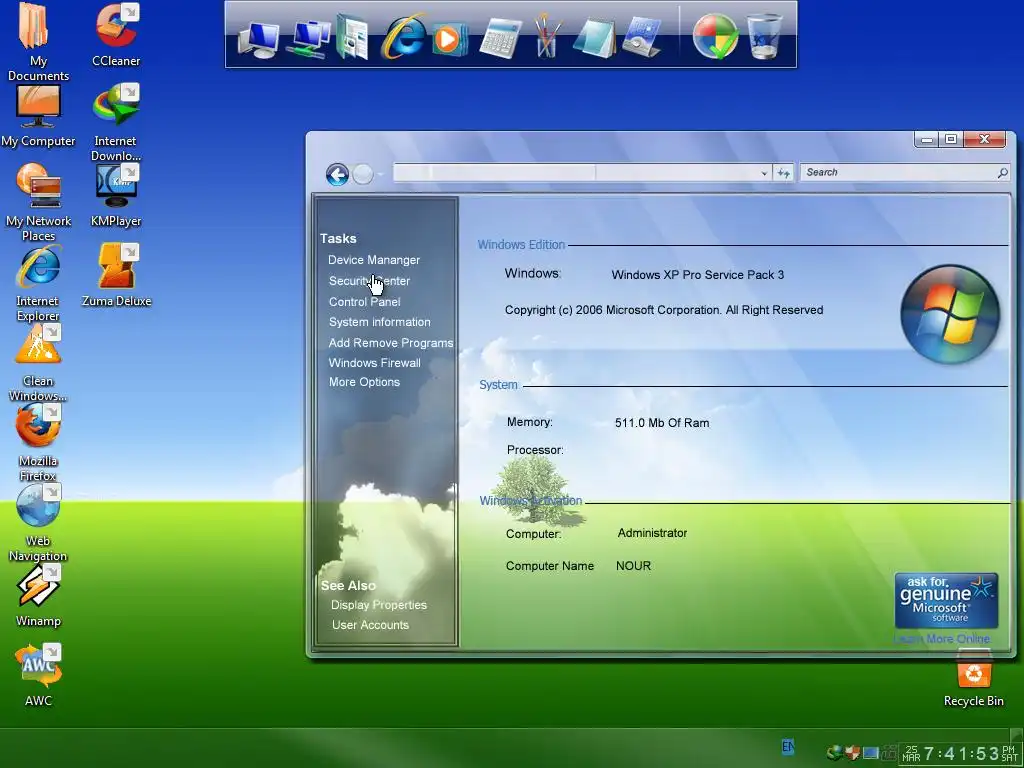Image resolution: width=1024 pixels, height=768 pixels.
Task: Launch the media player icon in the dock
Action: click(450, 39)
